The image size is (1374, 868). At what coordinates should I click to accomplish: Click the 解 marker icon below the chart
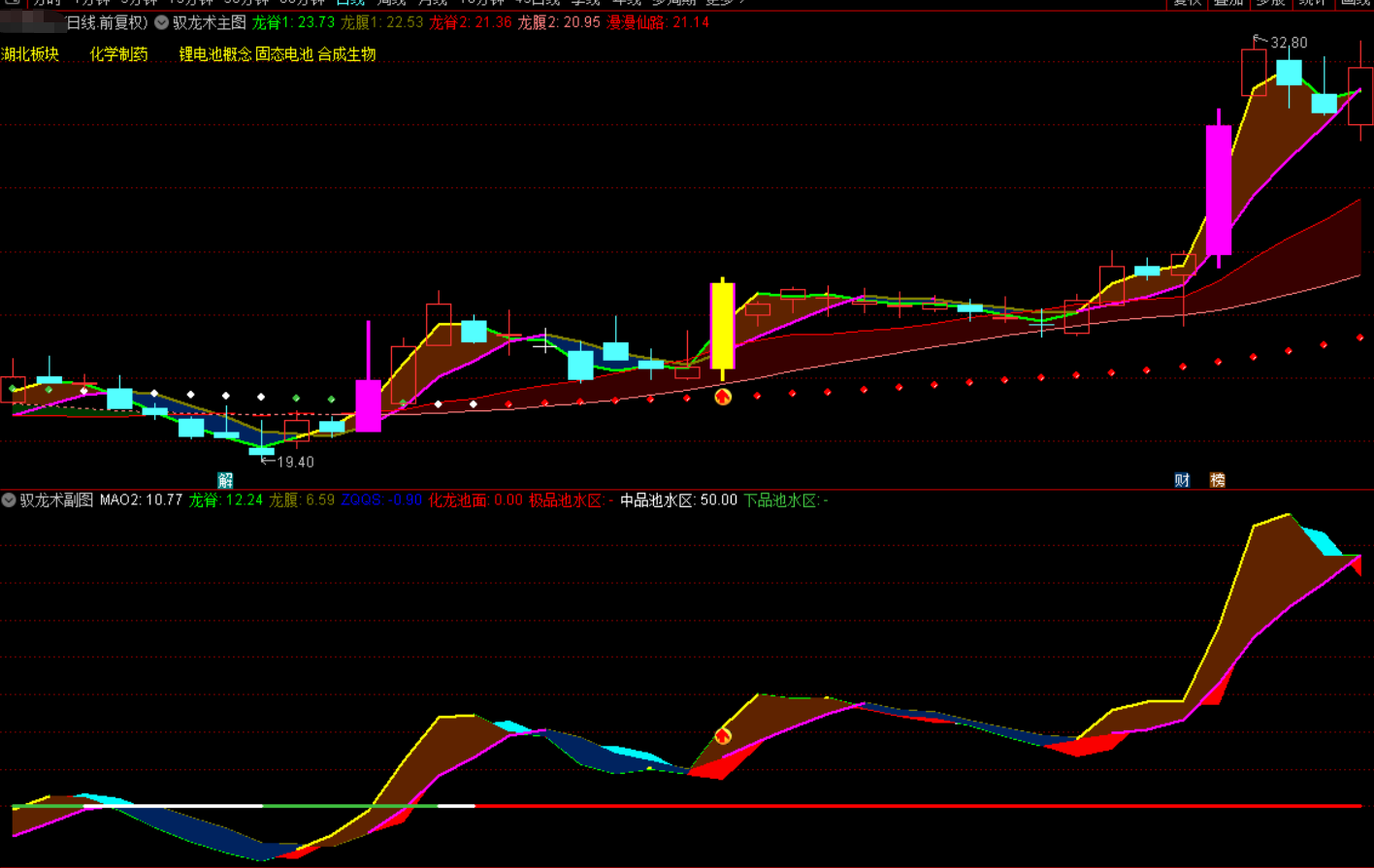coord(225,480)
